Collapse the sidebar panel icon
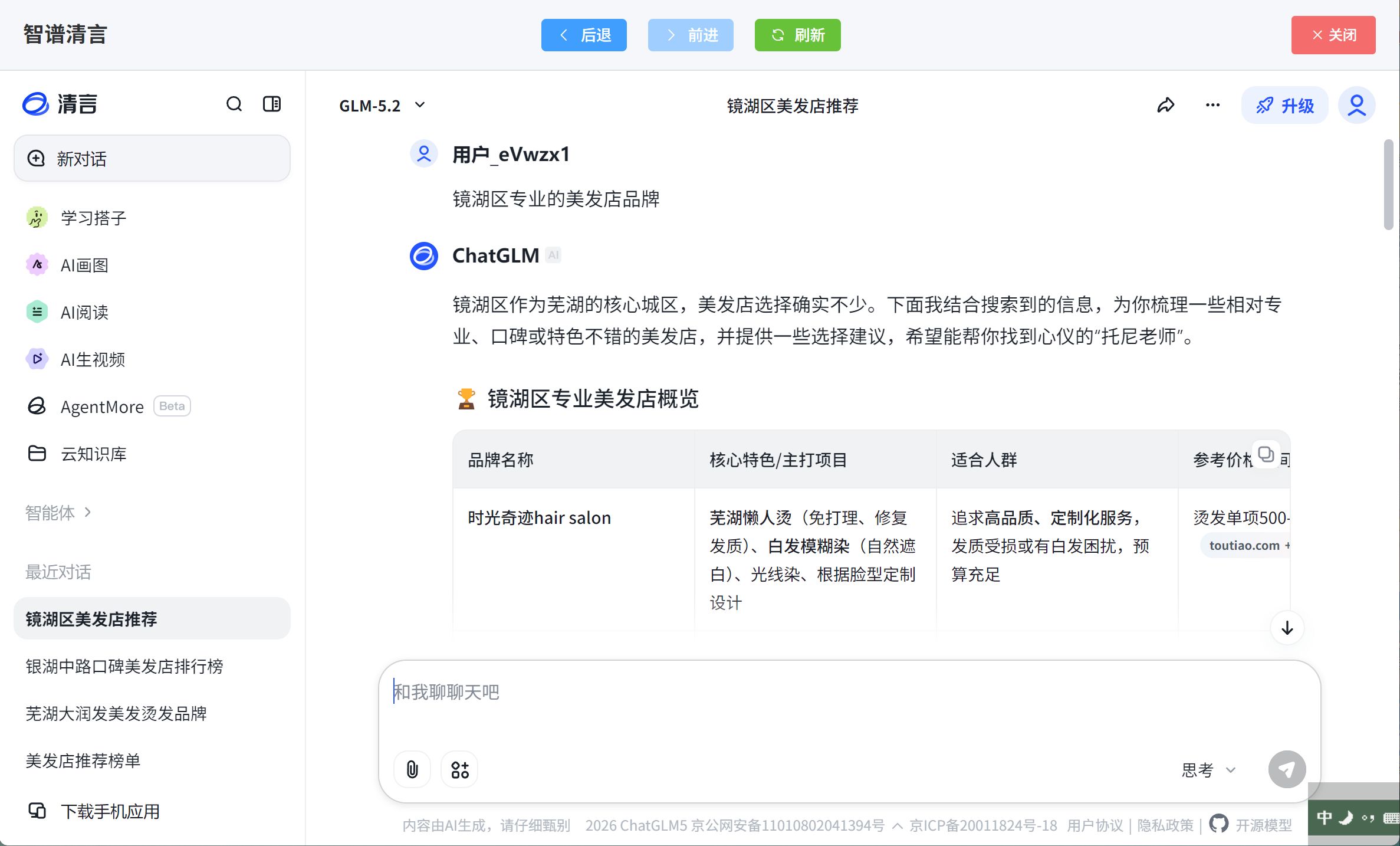 coord(272,104)
